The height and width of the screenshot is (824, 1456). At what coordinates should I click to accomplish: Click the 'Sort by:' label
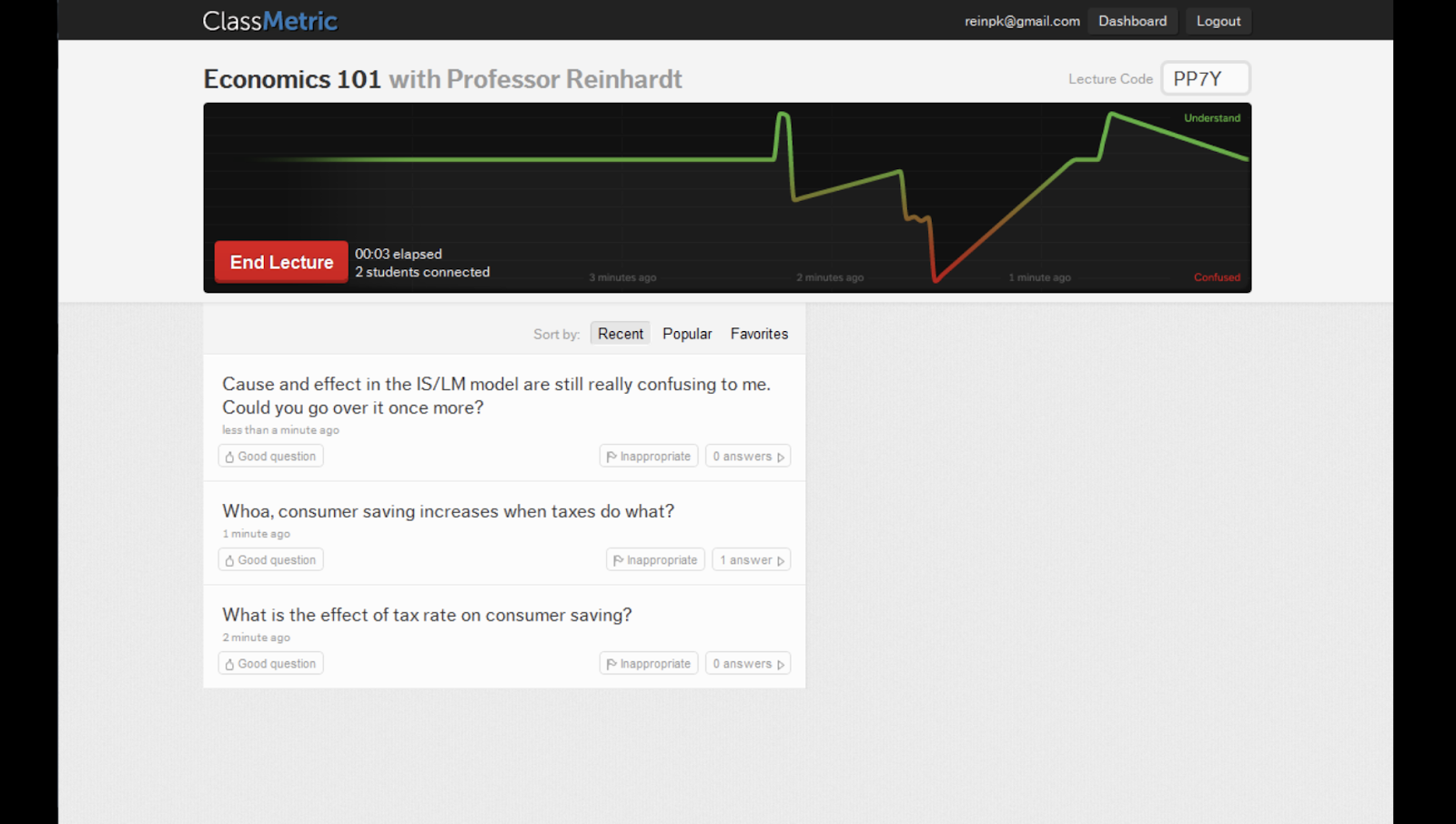tap(556, 335)
